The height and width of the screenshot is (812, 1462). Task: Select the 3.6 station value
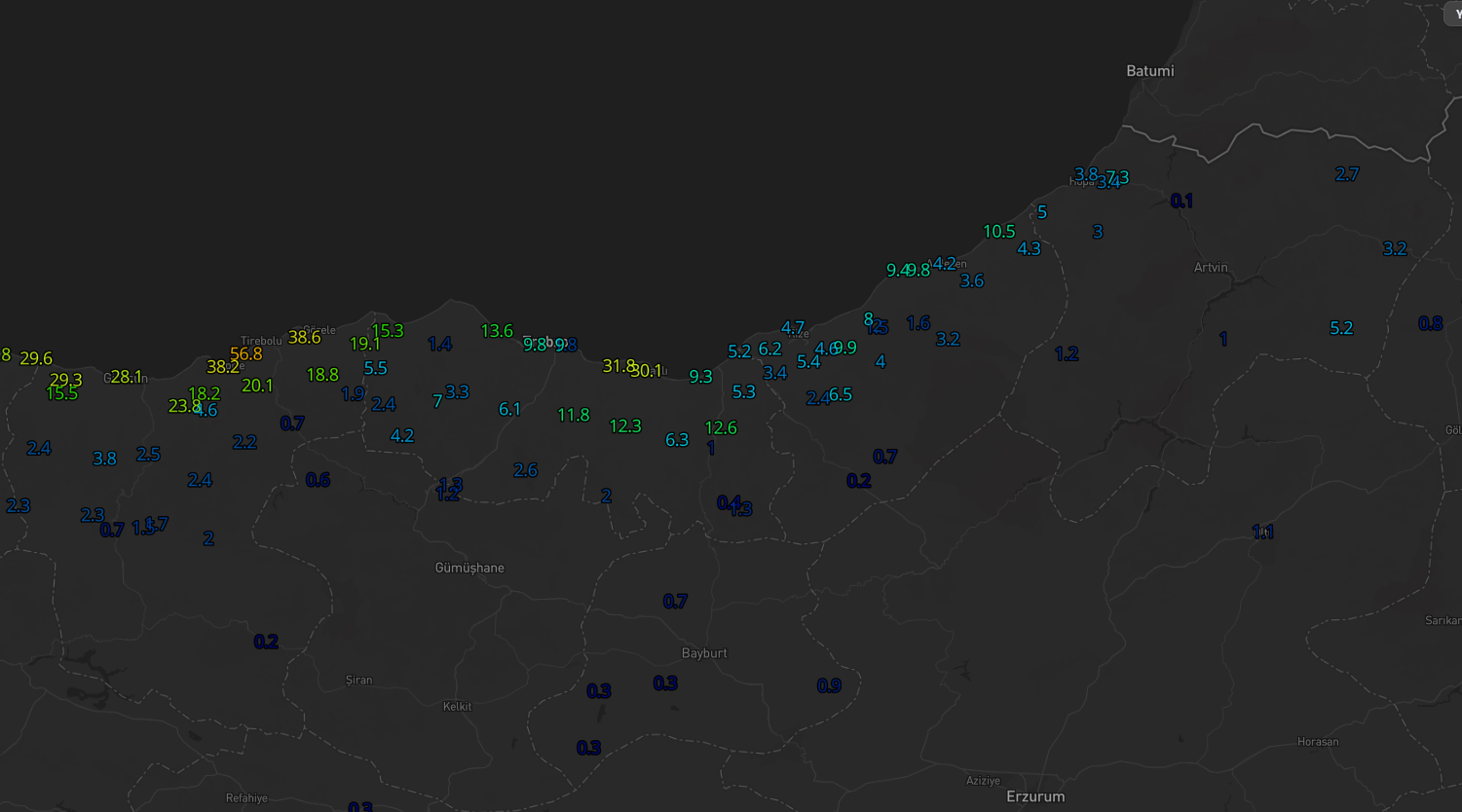click(x=972, y=280)
